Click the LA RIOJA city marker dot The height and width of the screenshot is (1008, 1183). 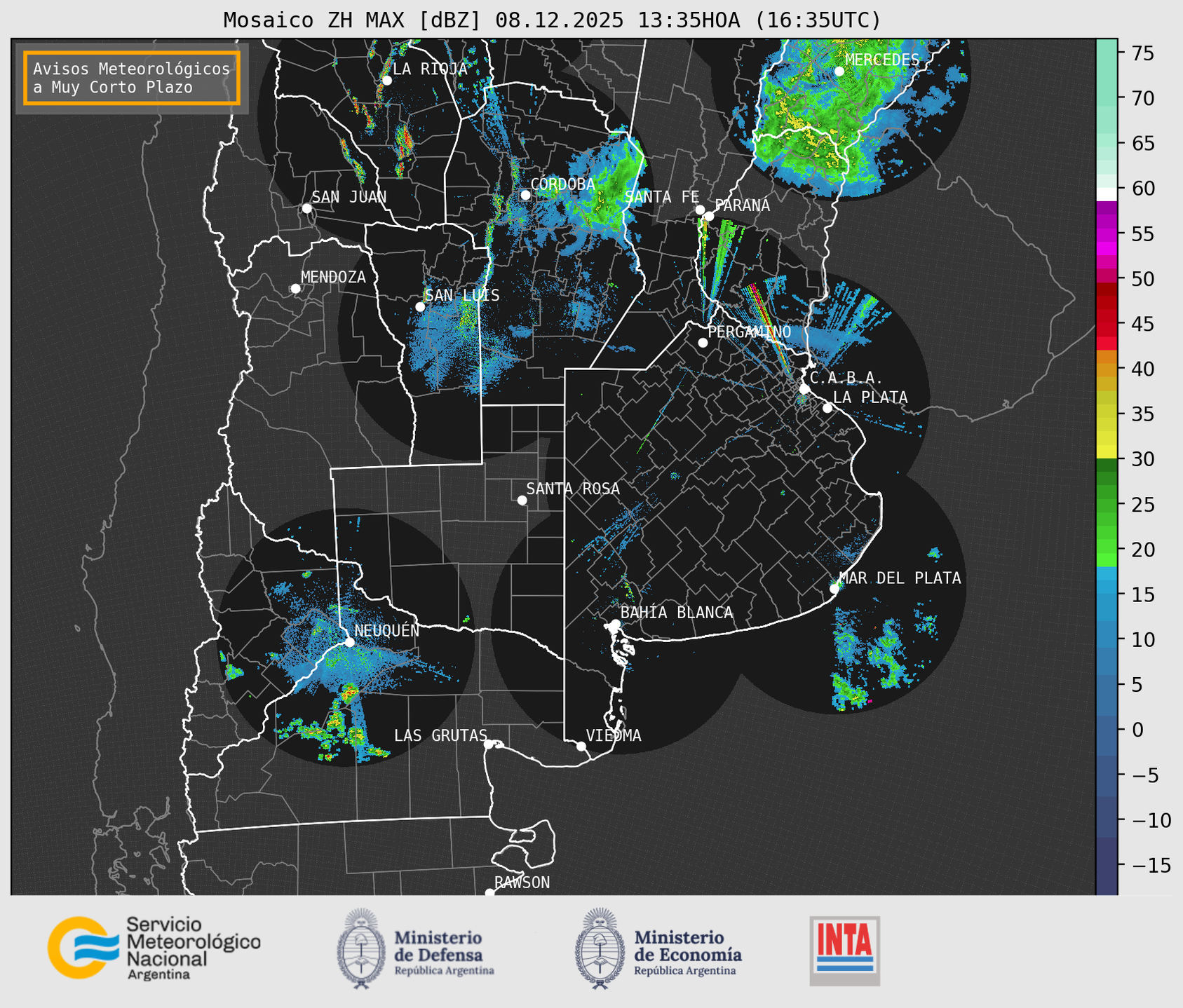pos(386,81)
